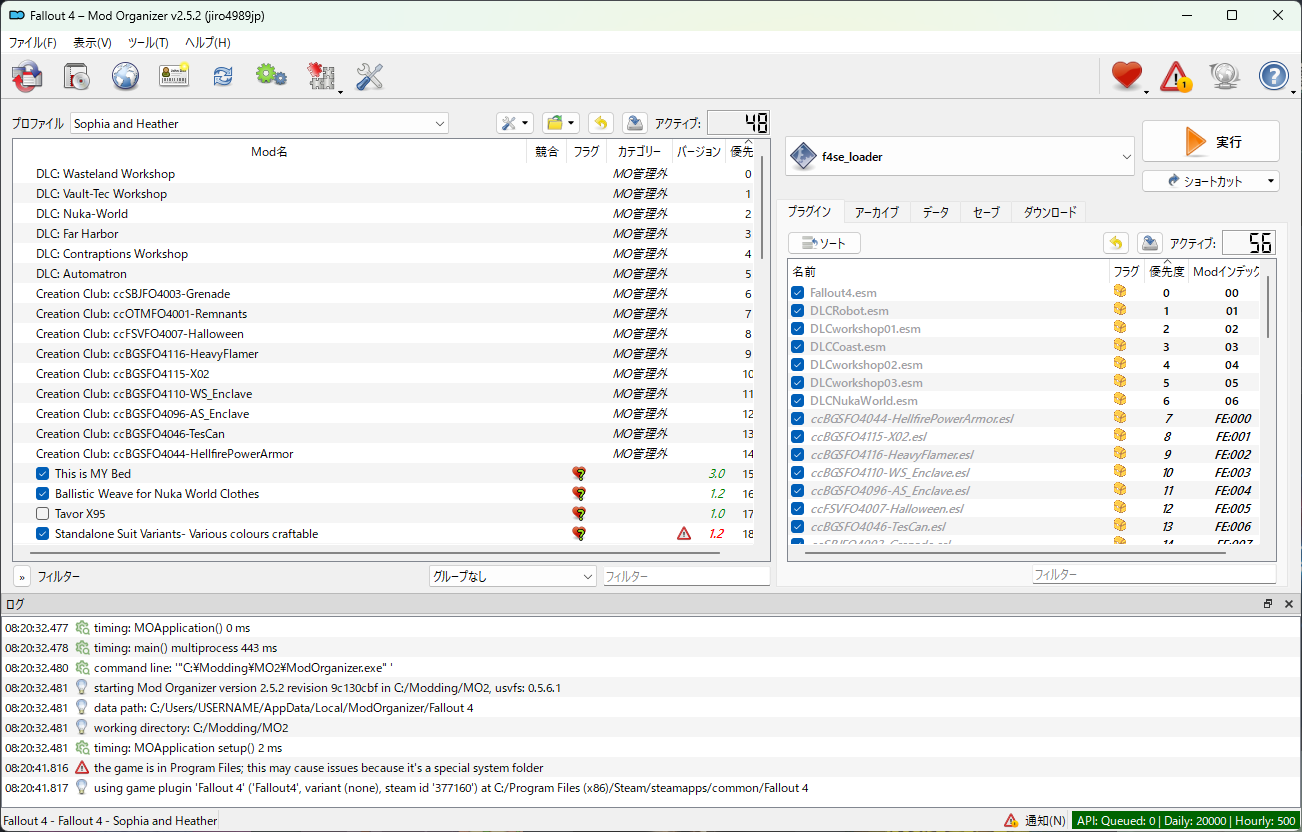Open the ショートカット dropdown button
This screenshot has width=1302, height=832.
pos(1211,181)
